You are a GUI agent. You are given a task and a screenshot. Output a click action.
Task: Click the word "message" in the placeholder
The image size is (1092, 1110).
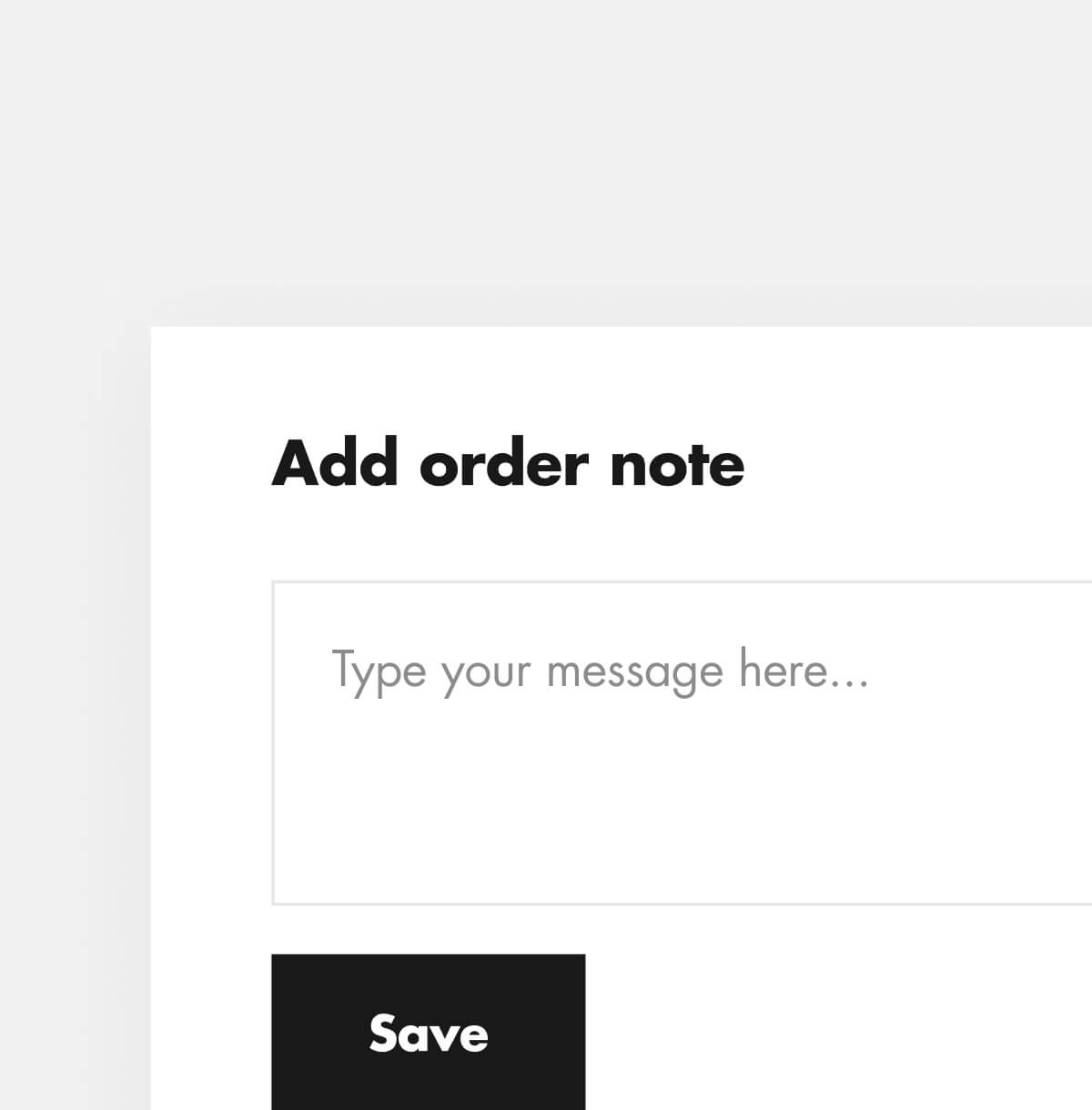click(x=634, y=673)
